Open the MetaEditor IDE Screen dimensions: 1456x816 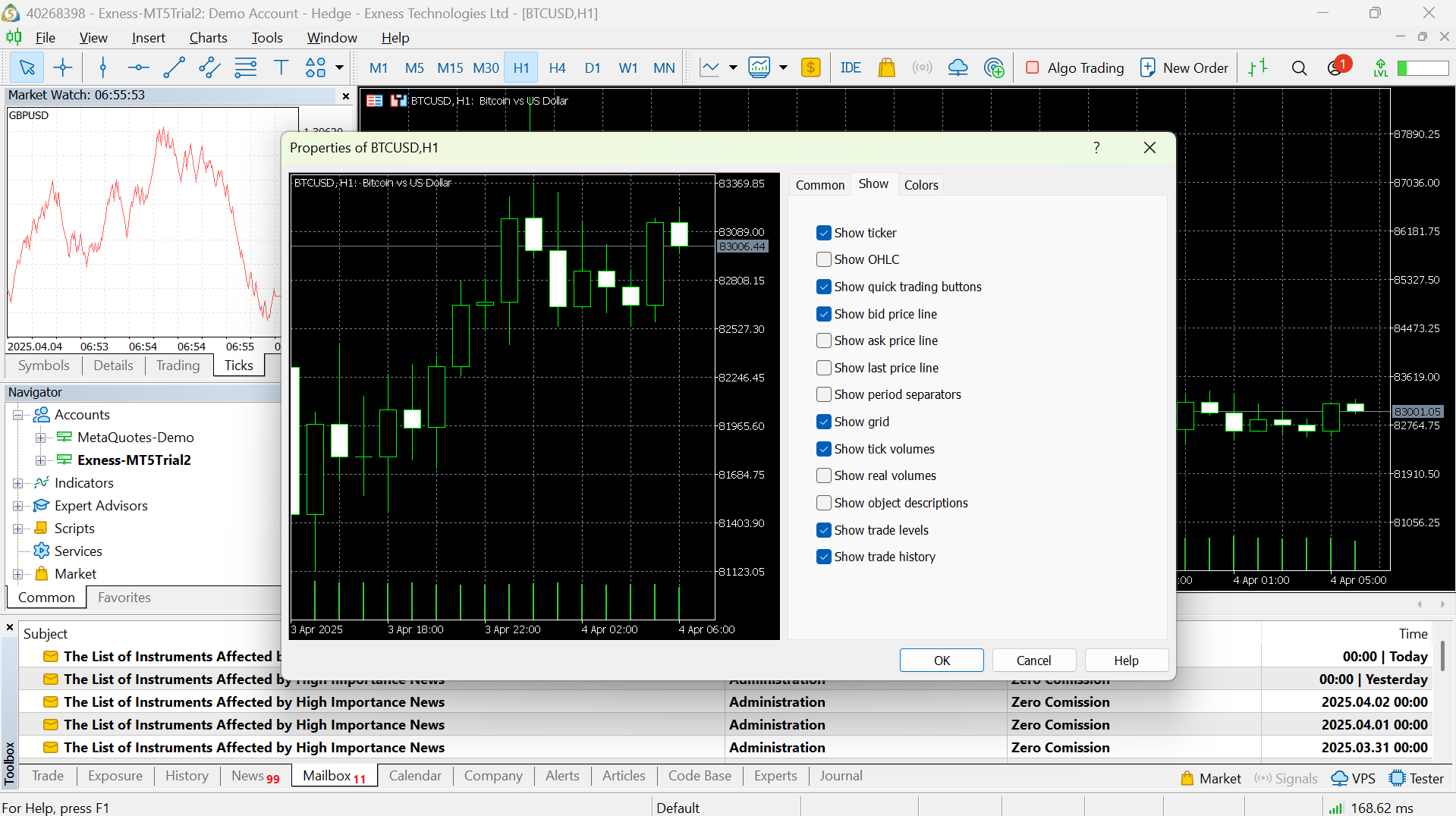[x=851, y=68]
